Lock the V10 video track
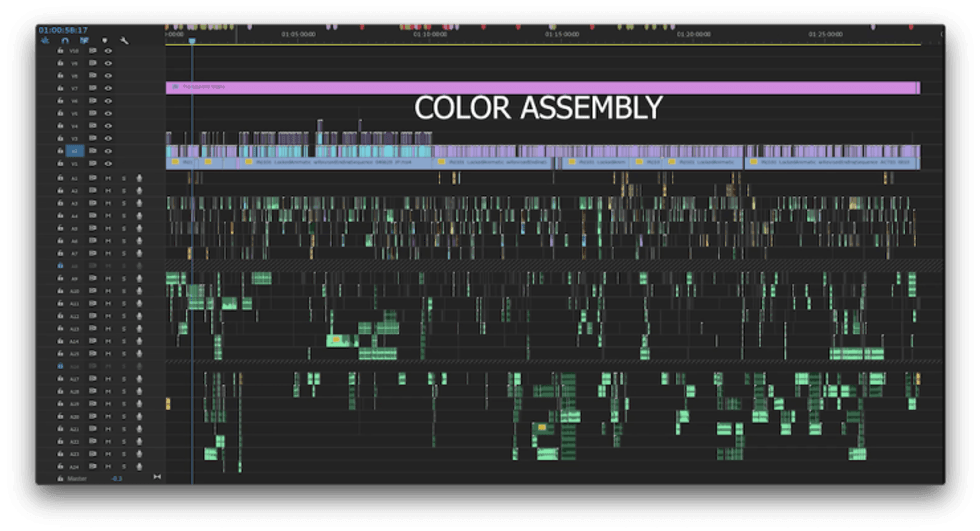 click(x=60, y=51)
